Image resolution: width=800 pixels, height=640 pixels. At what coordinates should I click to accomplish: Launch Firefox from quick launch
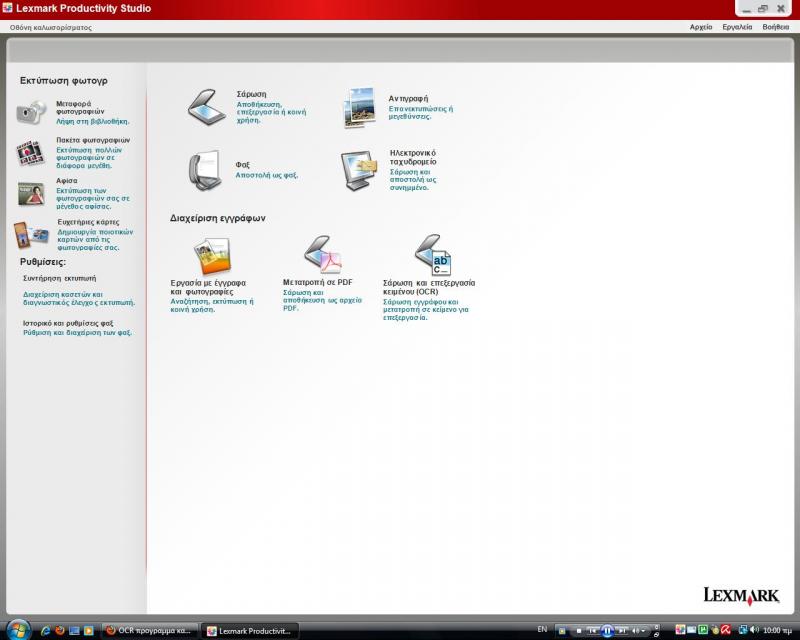tap(60, 630)
